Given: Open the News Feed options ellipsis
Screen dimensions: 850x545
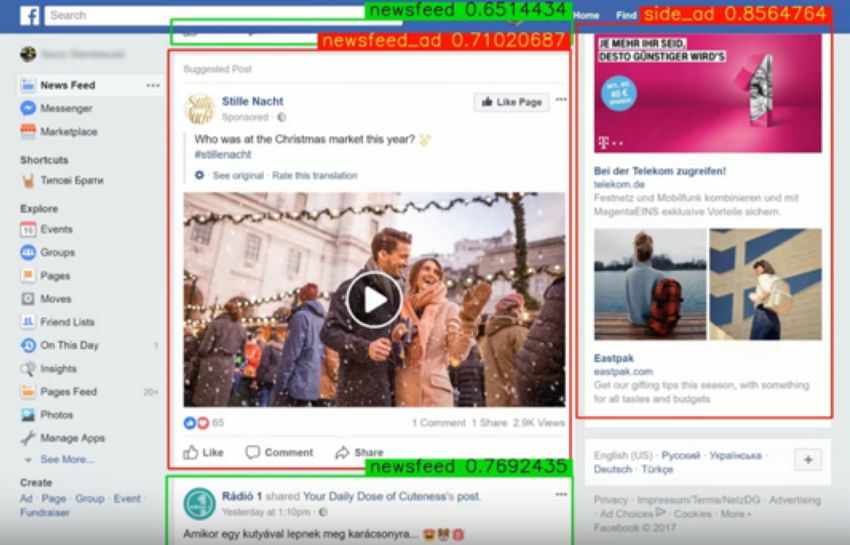Looking at the screenshot, I should point(153,85).
